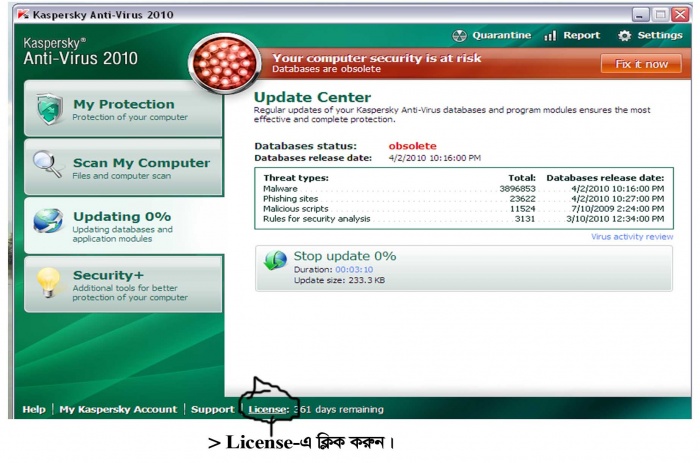700x463 pixels.
Task: Click the Phishing sites row
Action: [463, 199]
